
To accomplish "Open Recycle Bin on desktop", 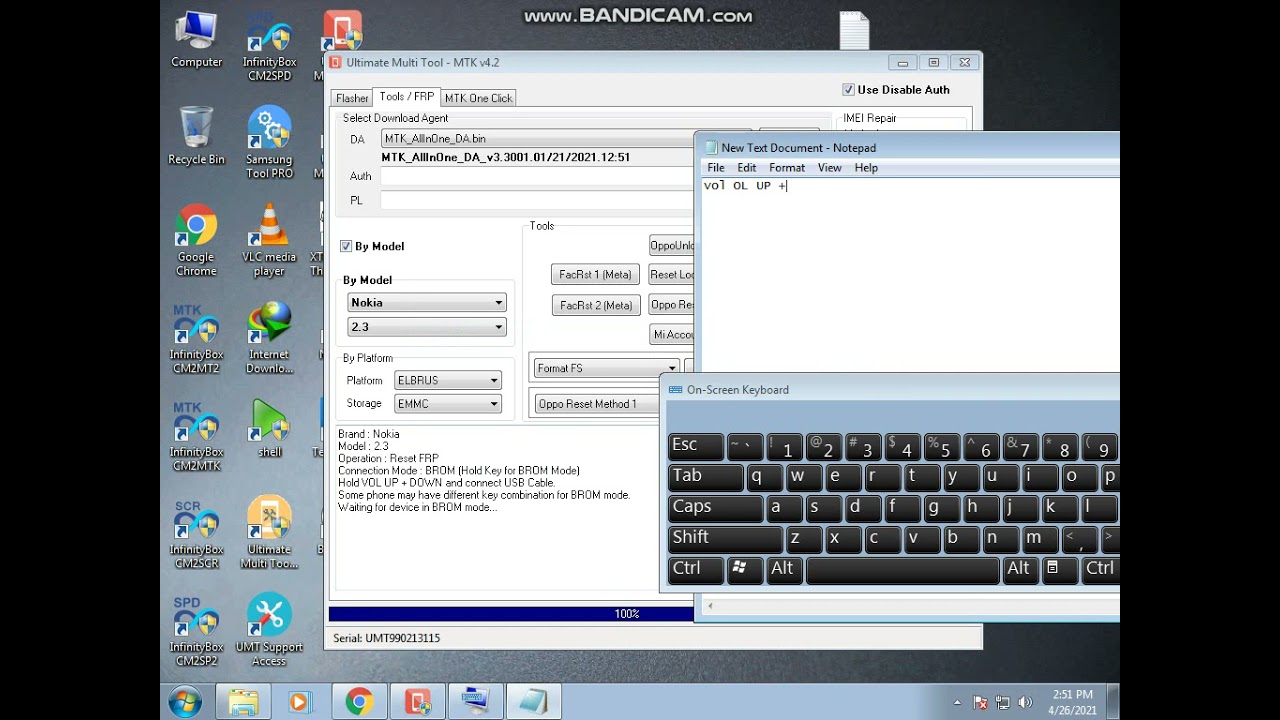I will click(196, 137).
